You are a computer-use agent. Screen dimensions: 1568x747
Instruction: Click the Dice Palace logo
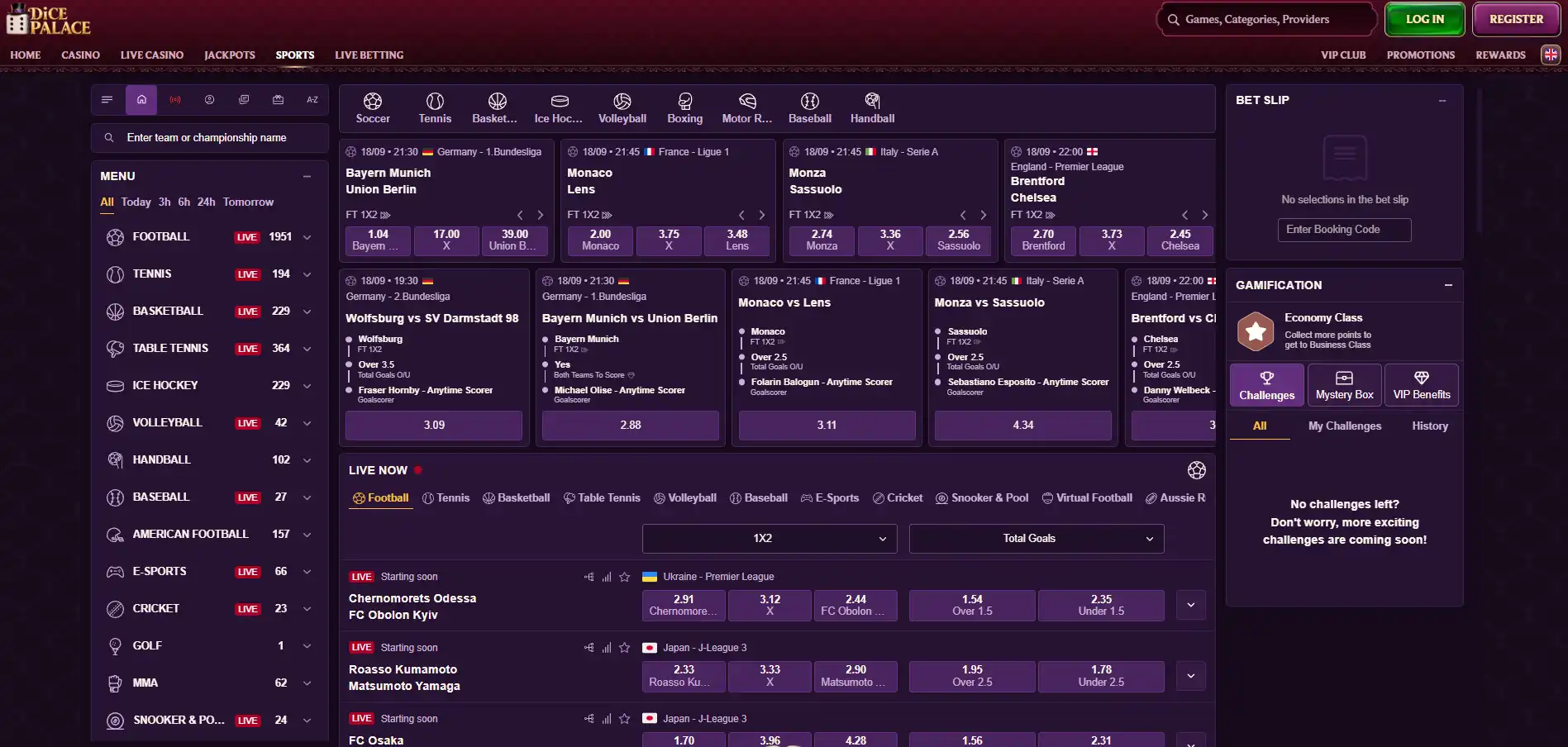point(49,20)
